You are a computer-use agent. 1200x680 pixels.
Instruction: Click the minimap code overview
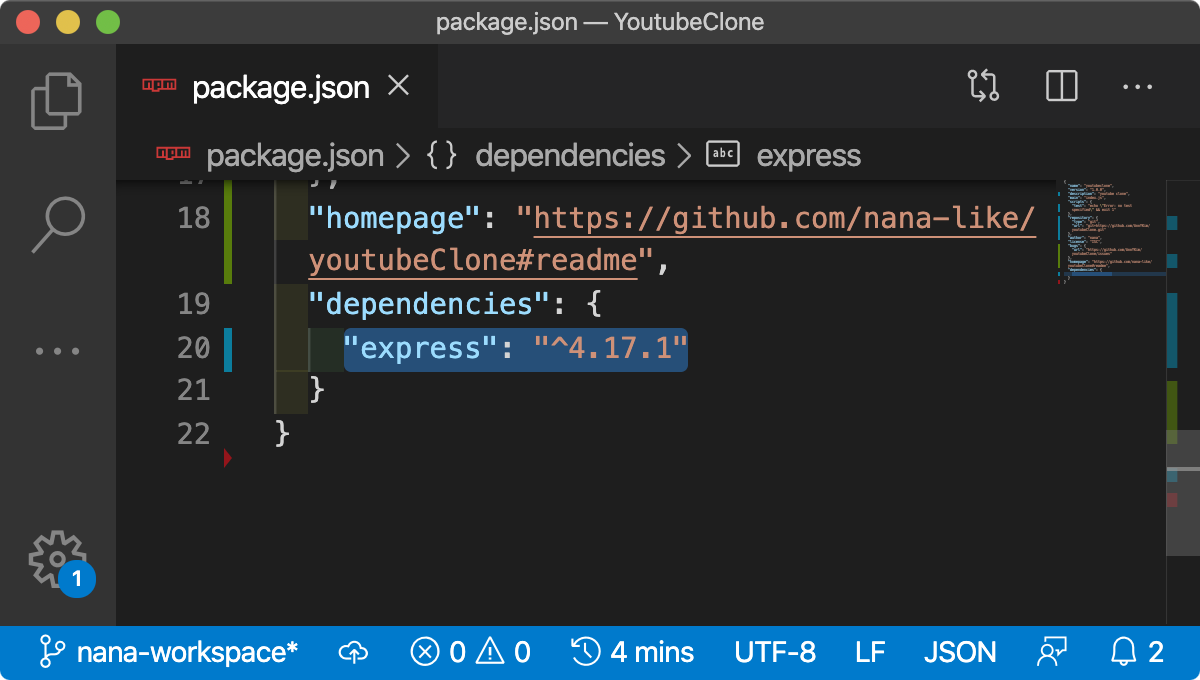pos(1110,233)
